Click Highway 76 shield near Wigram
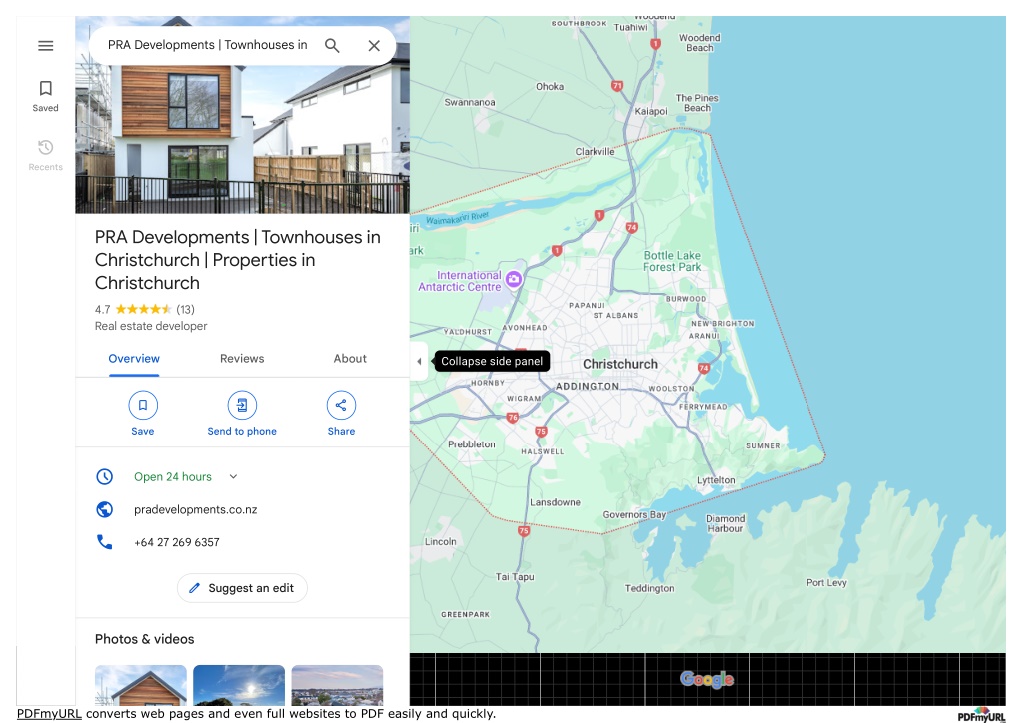1023x723 pixels. point(513,418)
